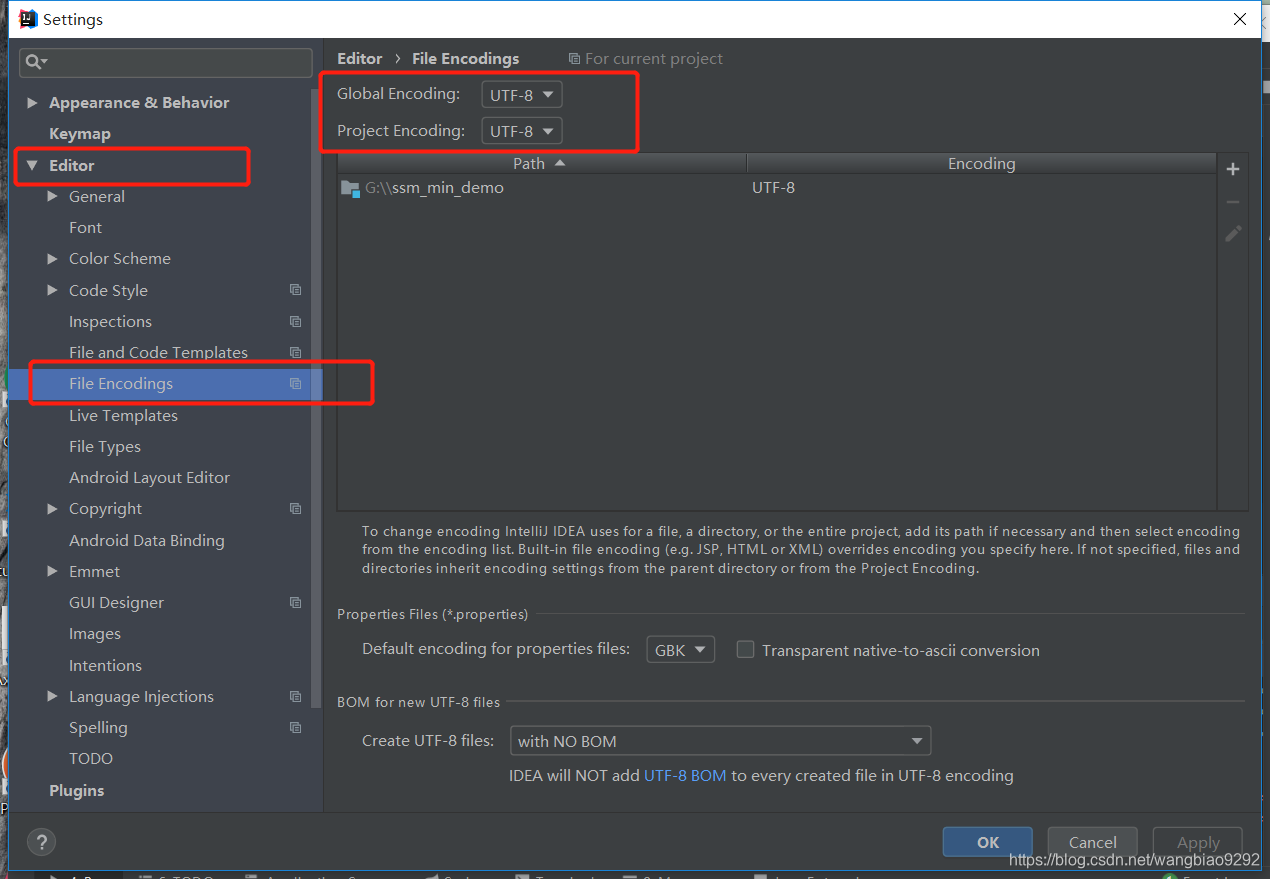Viewport: 1270px width, 879px height.
Task: Open TODO settings
Action: pyautogui.click(x=91, y=758)
